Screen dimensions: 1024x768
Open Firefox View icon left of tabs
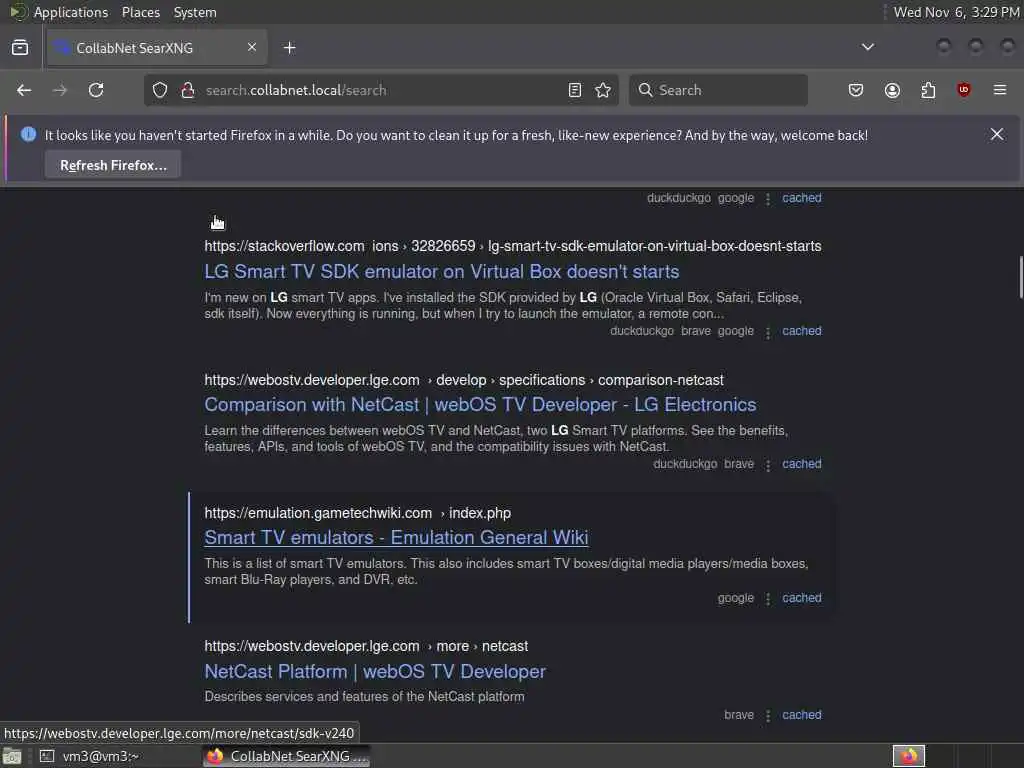coord(20,48)
